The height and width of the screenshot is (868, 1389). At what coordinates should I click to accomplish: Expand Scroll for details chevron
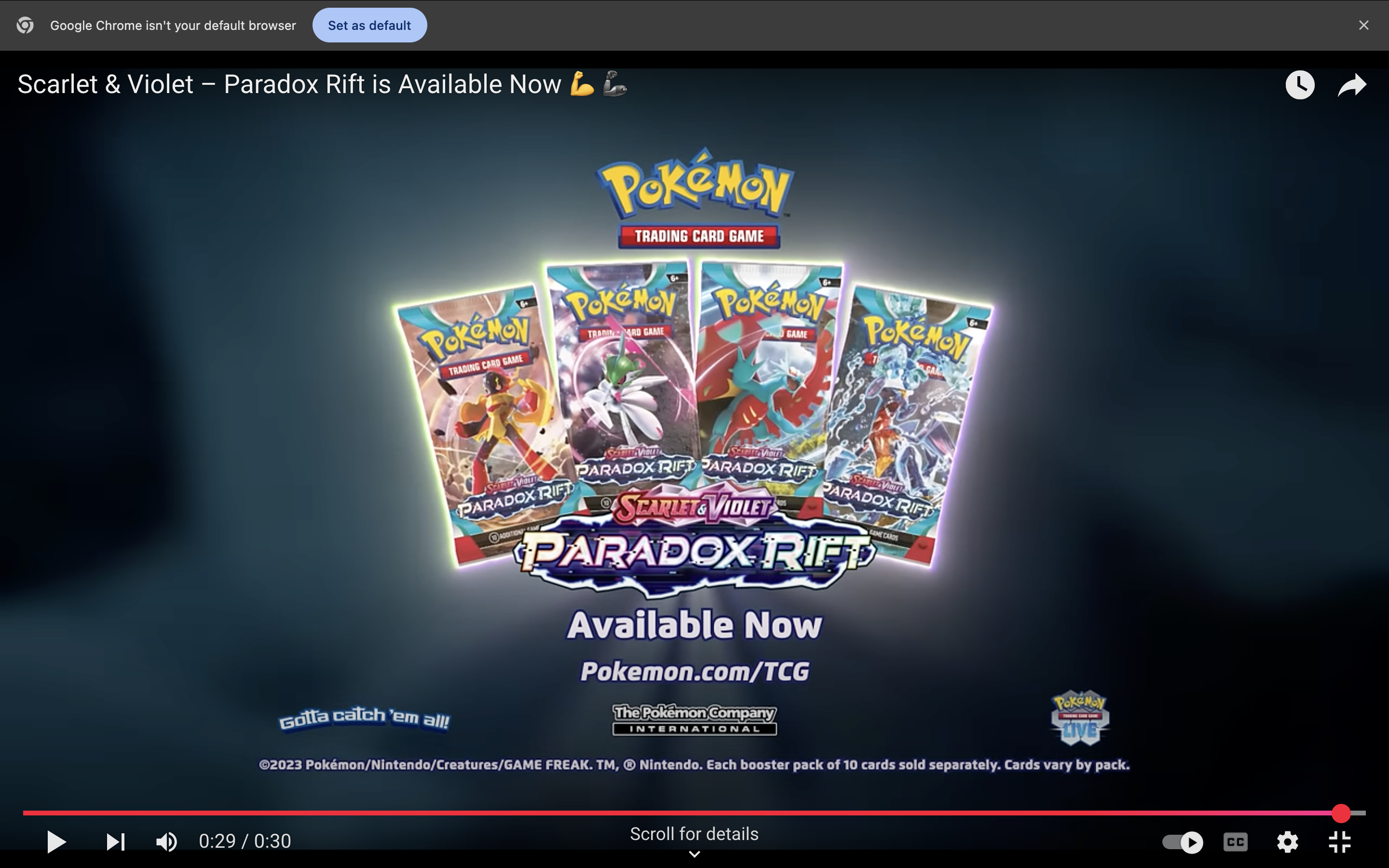tap(694, 854)
